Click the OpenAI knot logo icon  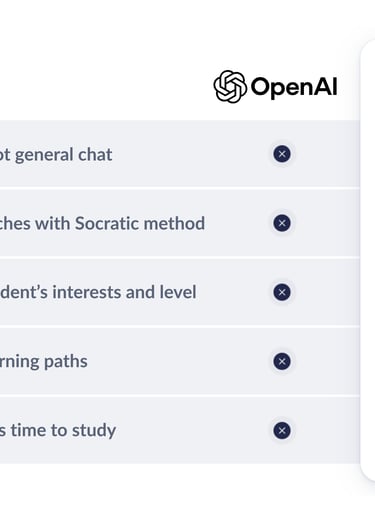(x=230, y=87)
